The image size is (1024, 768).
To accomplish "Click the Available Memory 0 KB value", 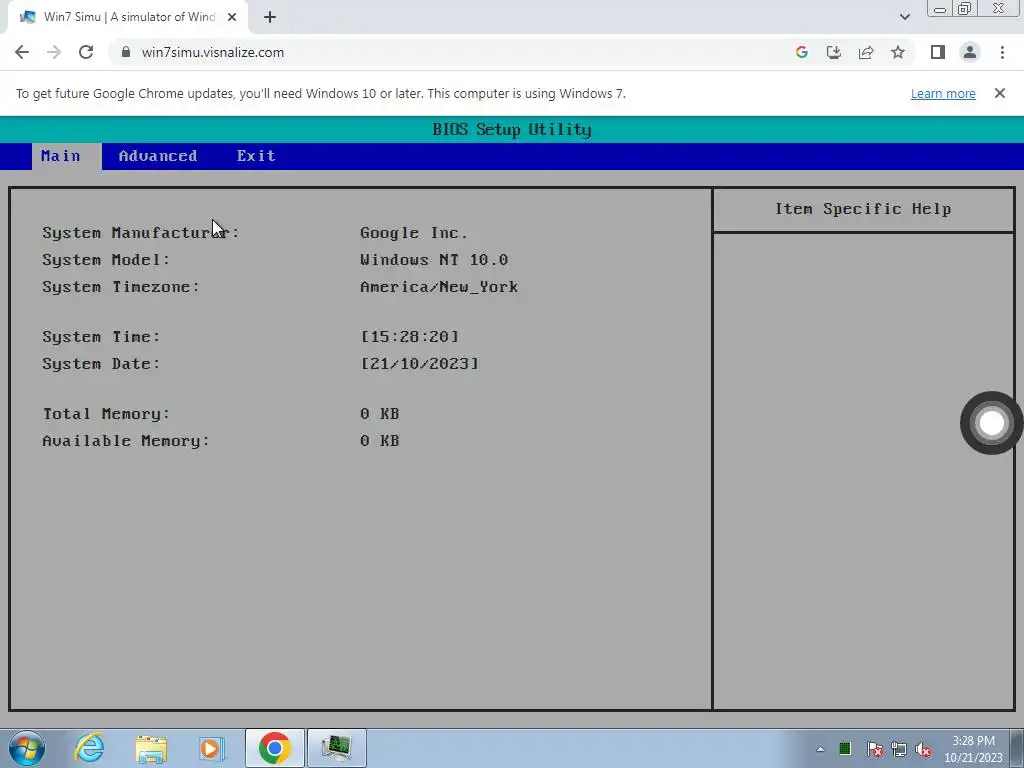I will point(379,441).
